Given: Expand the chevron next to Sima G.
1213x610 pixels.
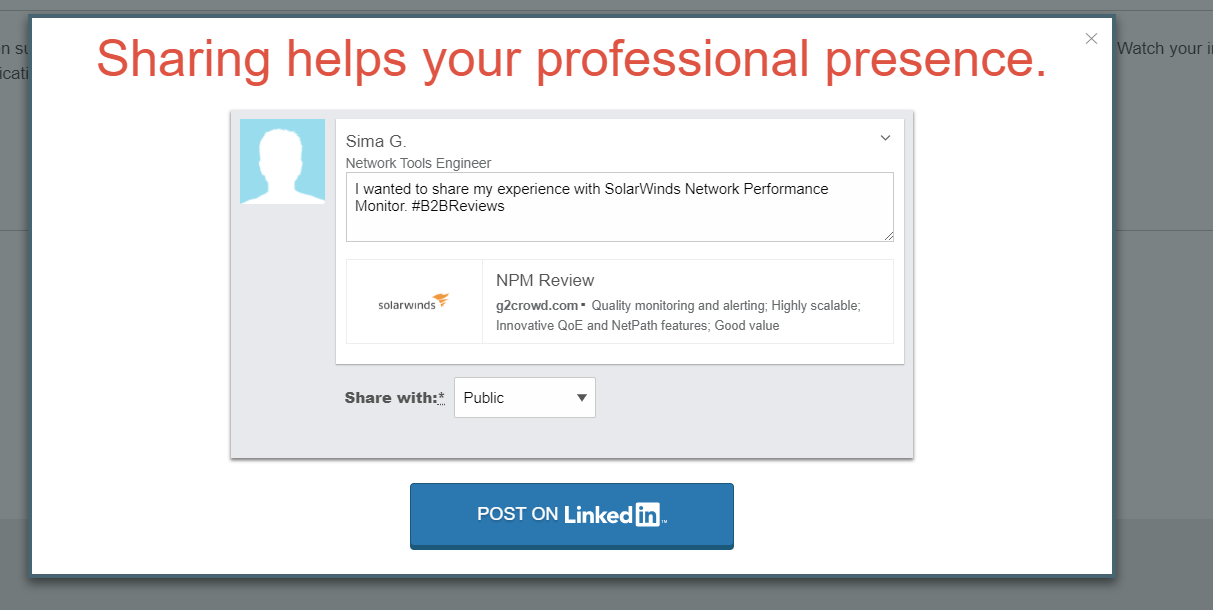Looking at the screenshot, I should click(884, 137).
